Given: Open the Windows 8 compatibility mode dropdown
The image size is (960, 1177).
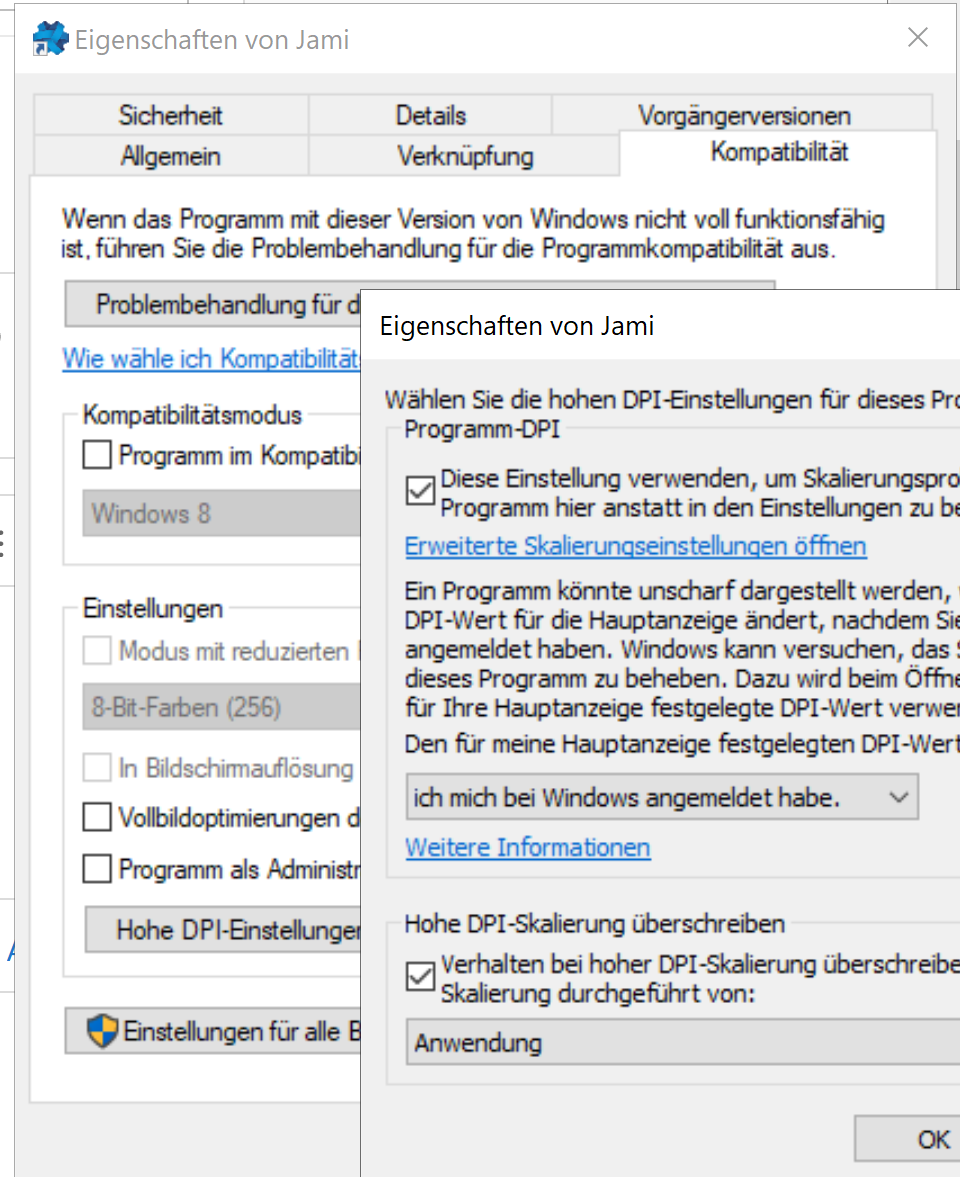Looking at the screenshot, I should 221,513.
